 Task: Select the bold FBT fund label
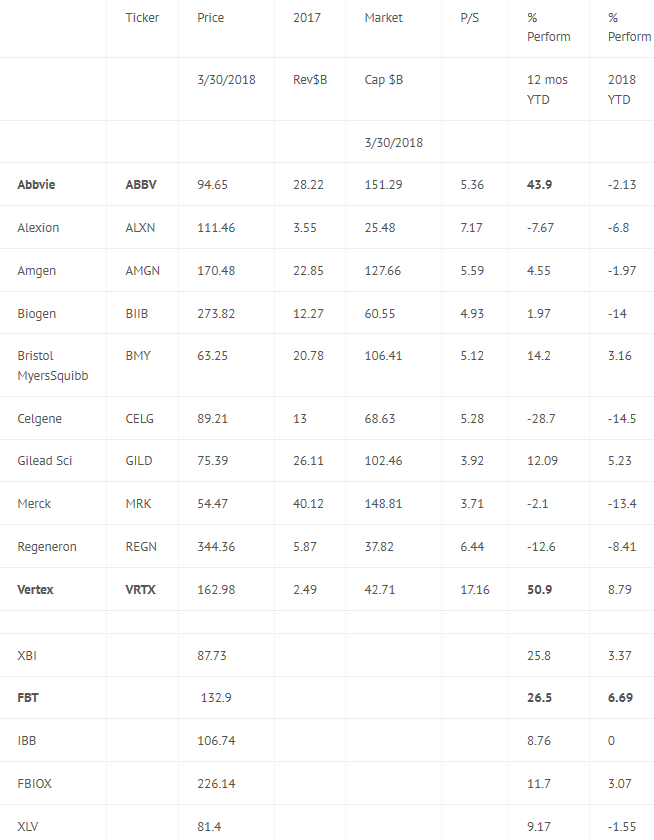point(28,698)
